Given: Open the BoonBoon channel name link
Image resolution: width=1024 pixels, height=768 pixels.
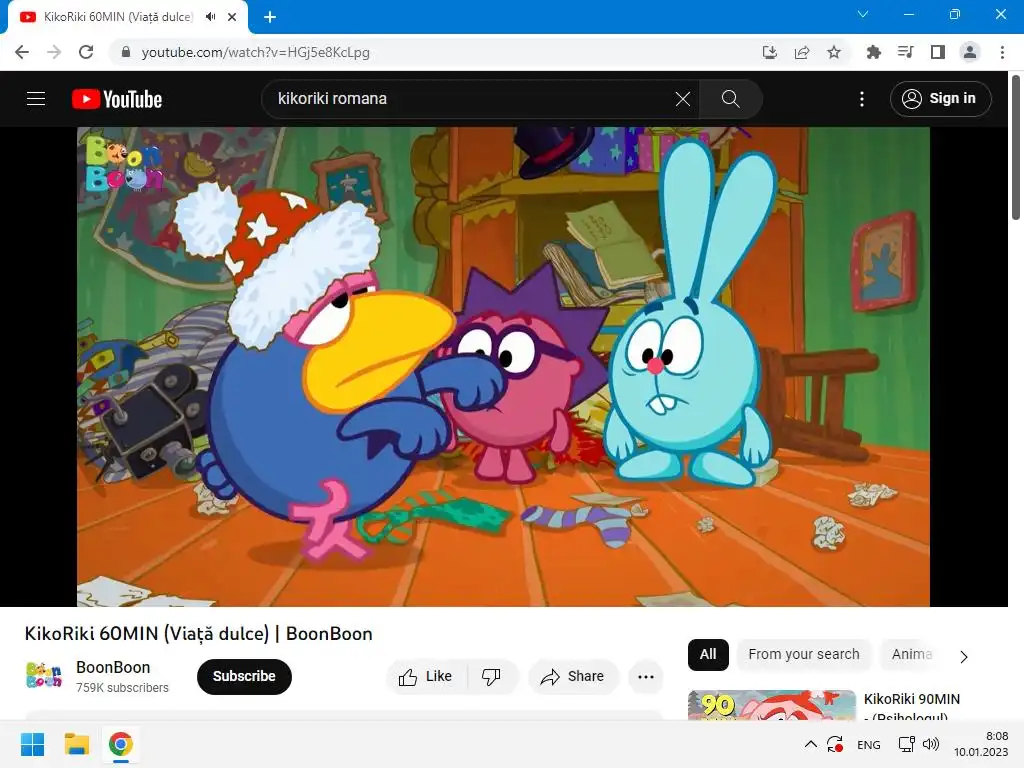Looking at the screenshot, I should [113, 667].
